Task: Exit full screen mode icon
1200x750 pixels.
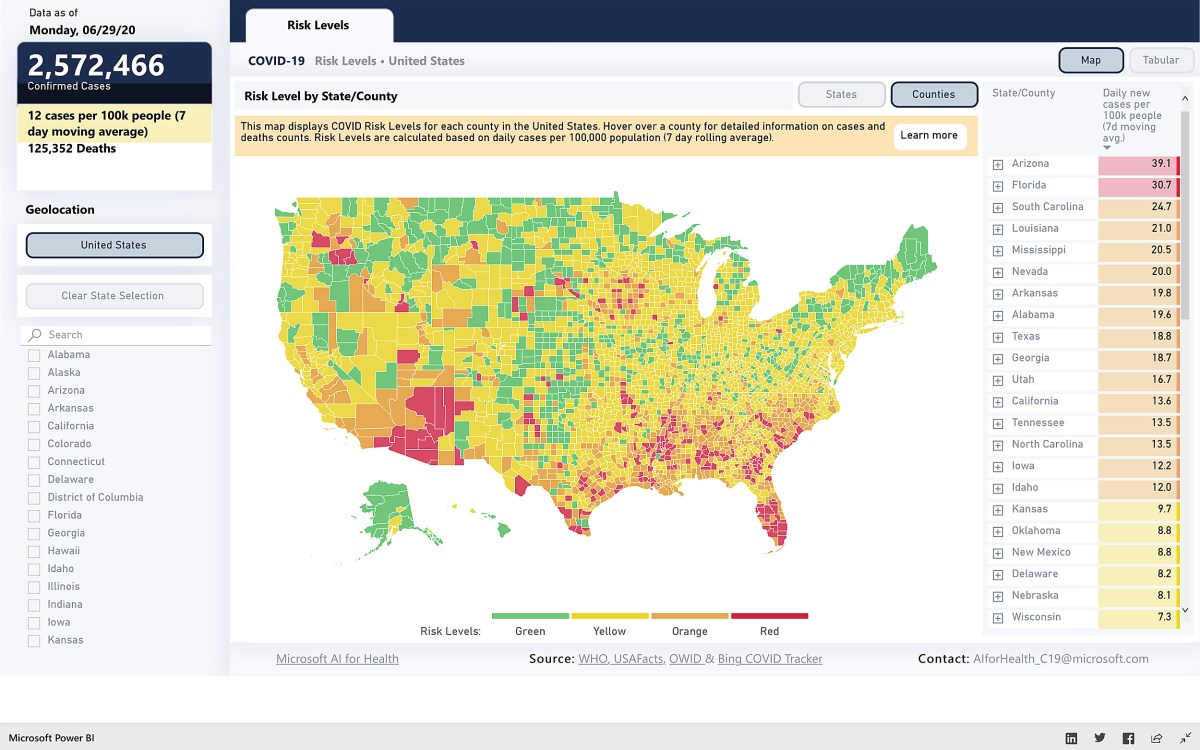Action: point(1185,738)
